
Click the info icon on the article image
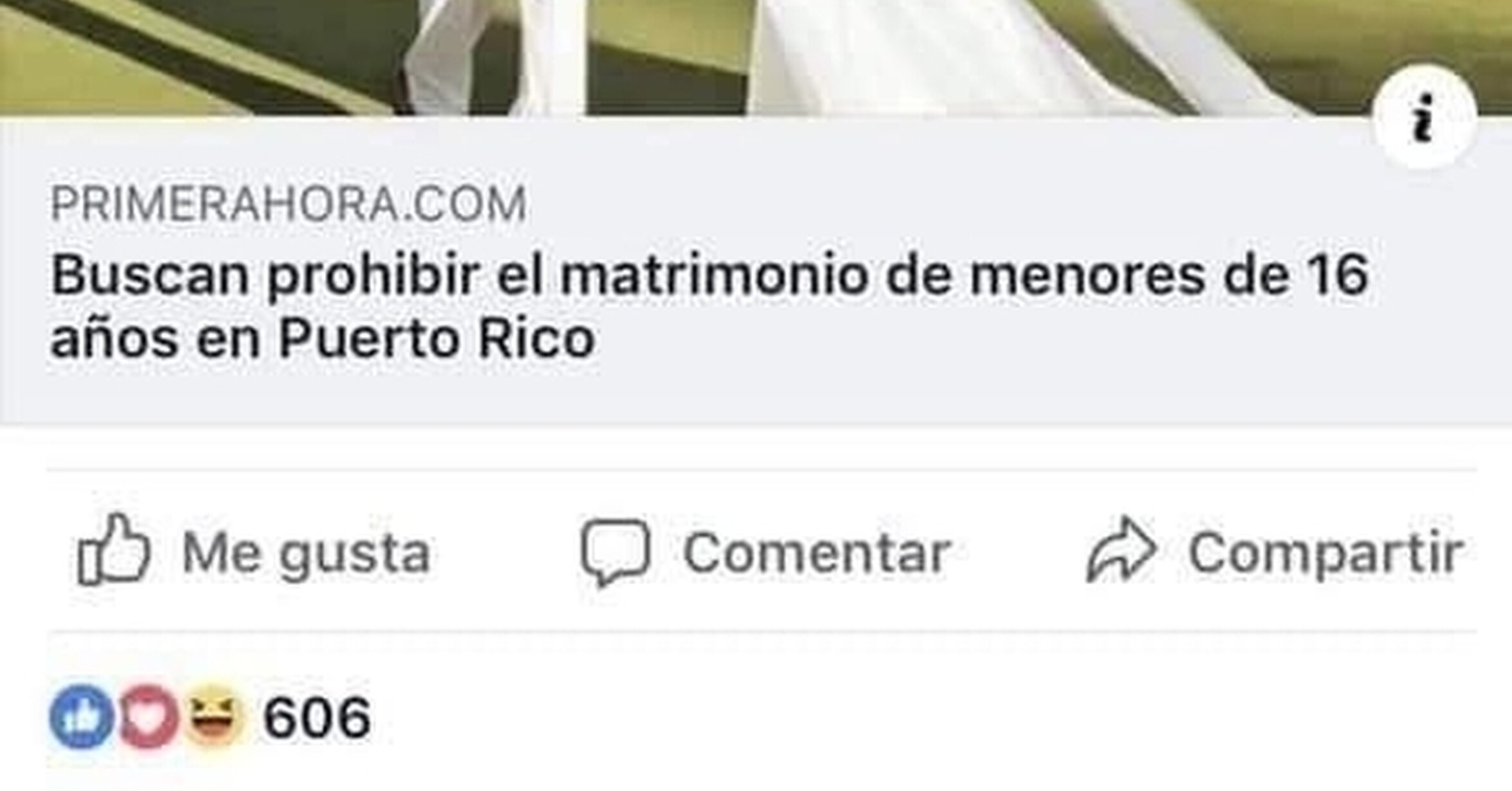(1424, 118)
